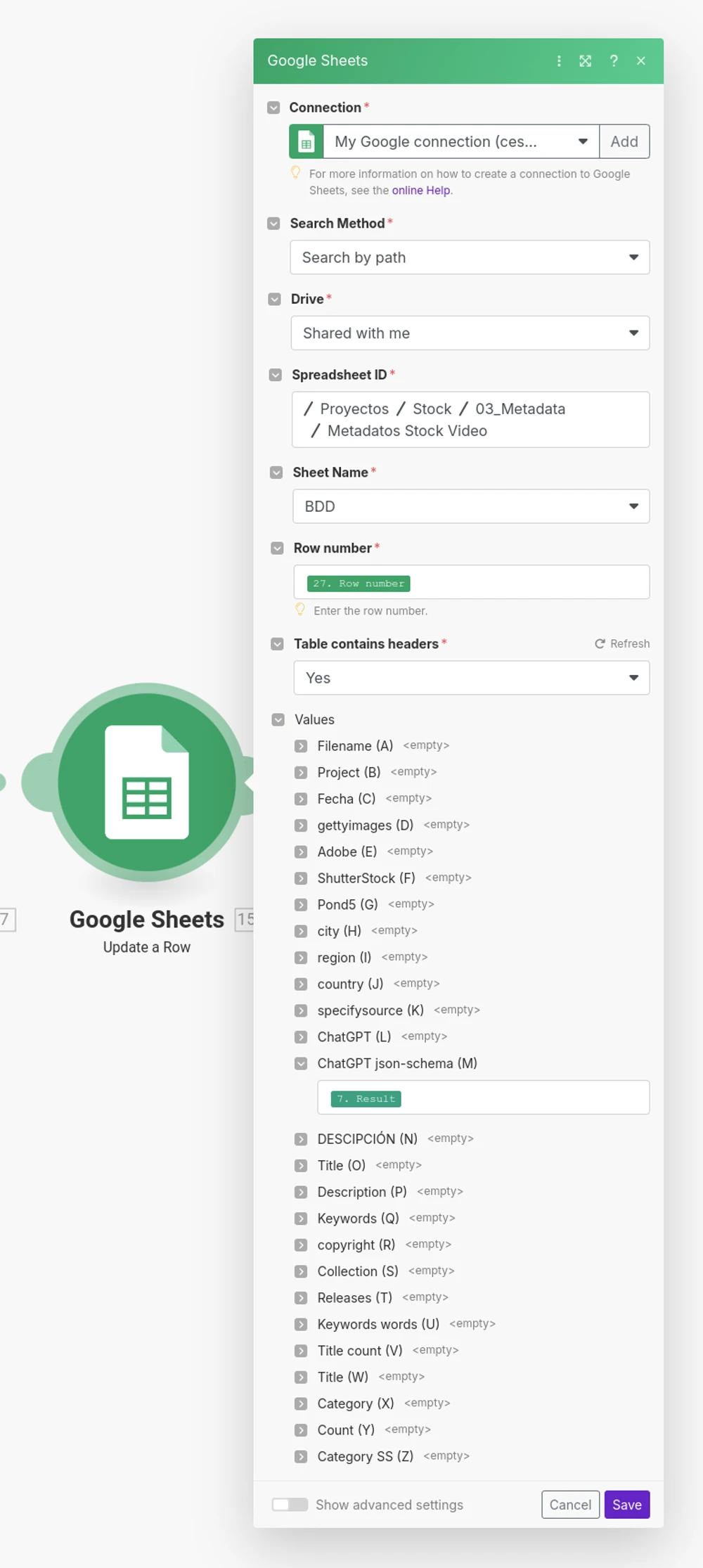Collapse the Row number field arrow
This screenshot has width=703, height=1568.
(277, 548)
